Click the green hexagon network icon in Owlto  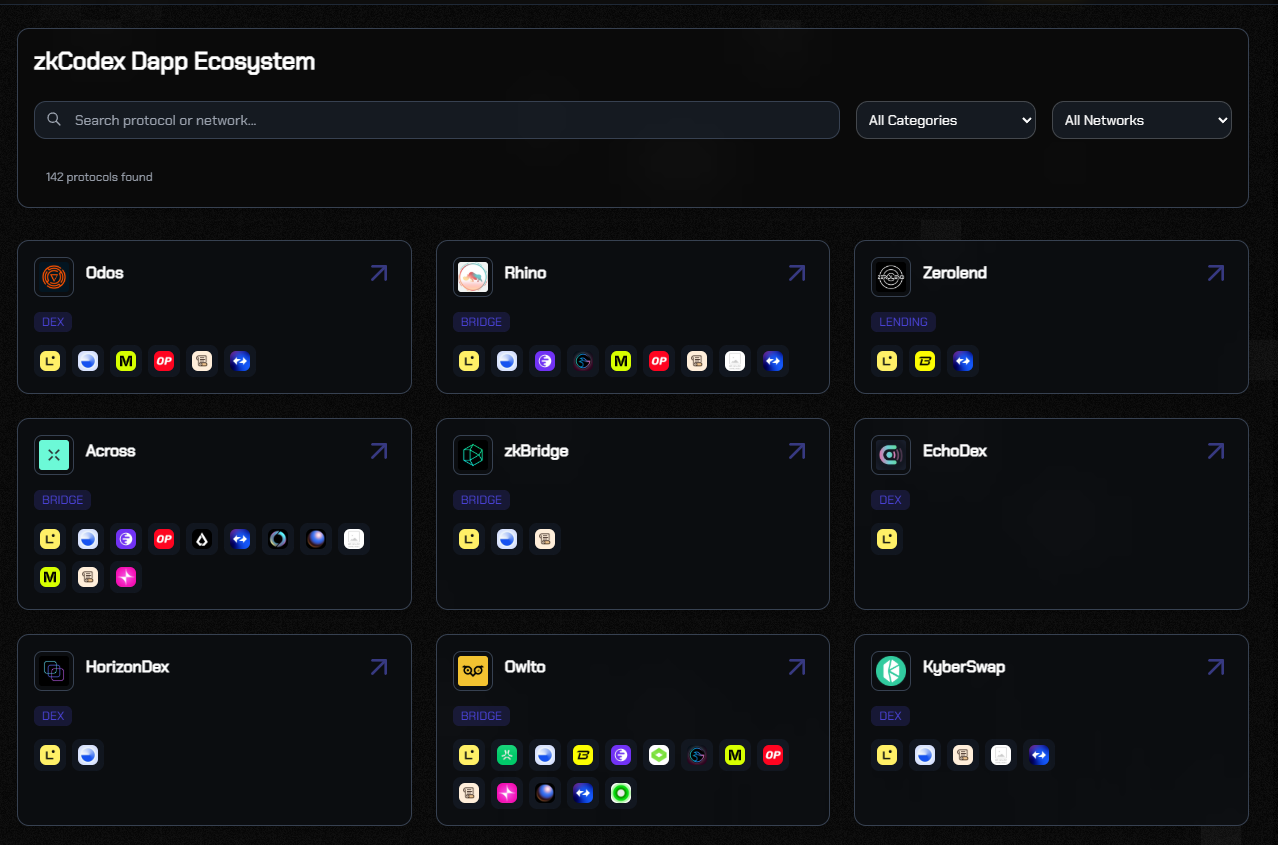[x=659, y=755]
